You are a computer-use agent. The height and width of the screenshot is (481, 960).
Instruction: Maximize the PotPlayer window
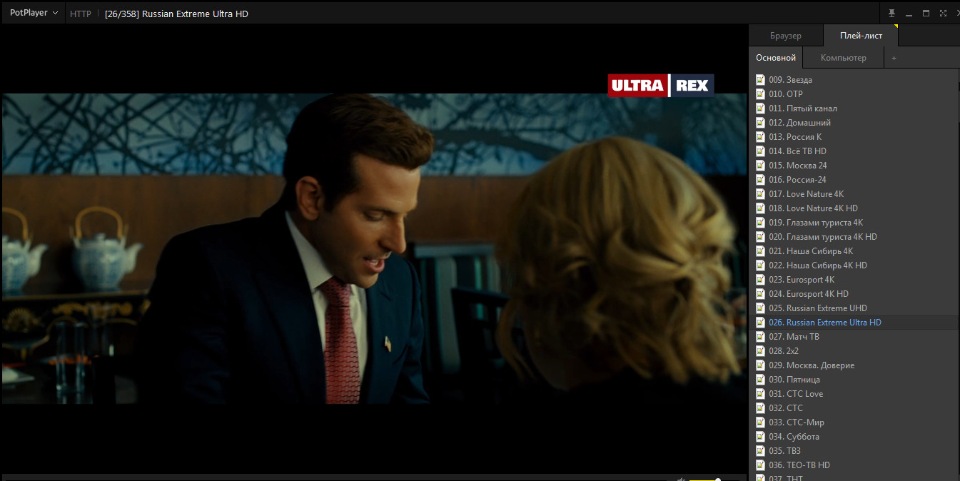click(926, 13)
